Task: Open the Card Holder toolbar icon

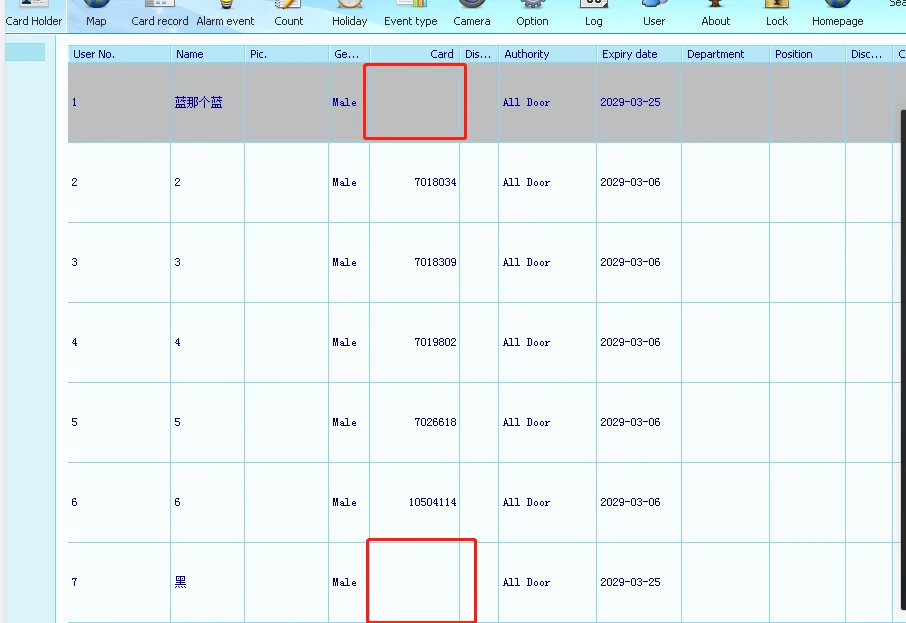Action: click(34, 13)
